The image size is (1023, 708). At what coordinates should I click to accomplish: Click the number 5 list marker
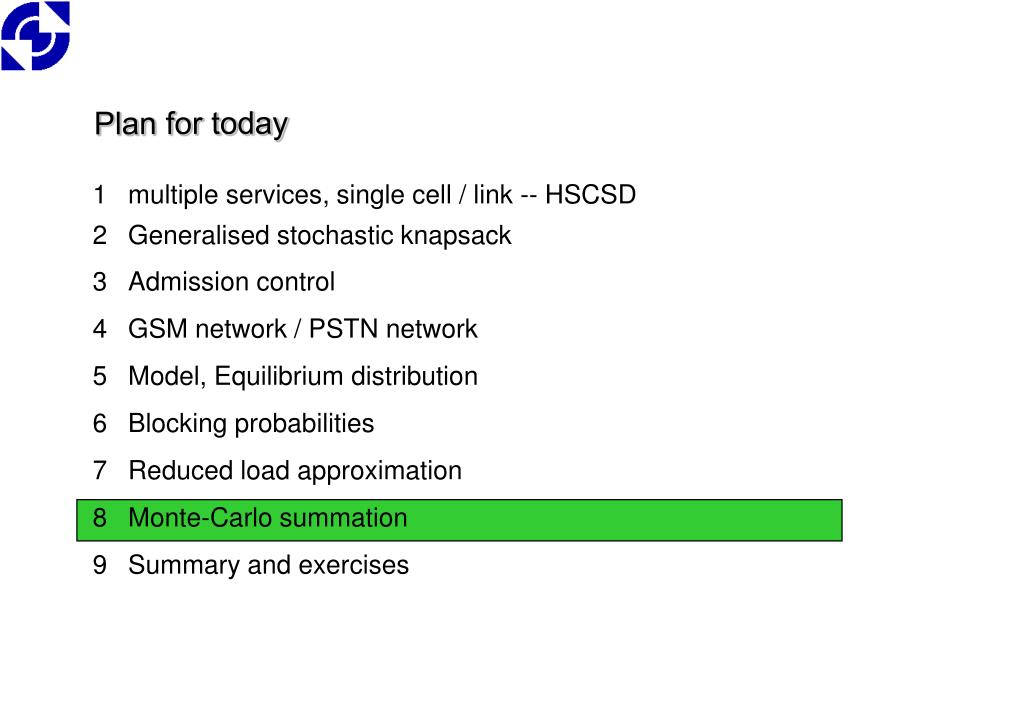[100, 377]
